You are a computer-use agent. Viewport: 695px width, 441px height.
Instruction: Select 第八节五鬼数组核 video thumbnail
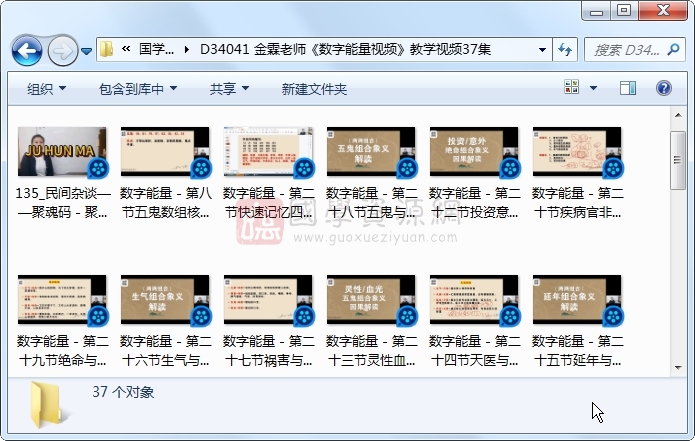pyautogui.click(x=165, y=152)
